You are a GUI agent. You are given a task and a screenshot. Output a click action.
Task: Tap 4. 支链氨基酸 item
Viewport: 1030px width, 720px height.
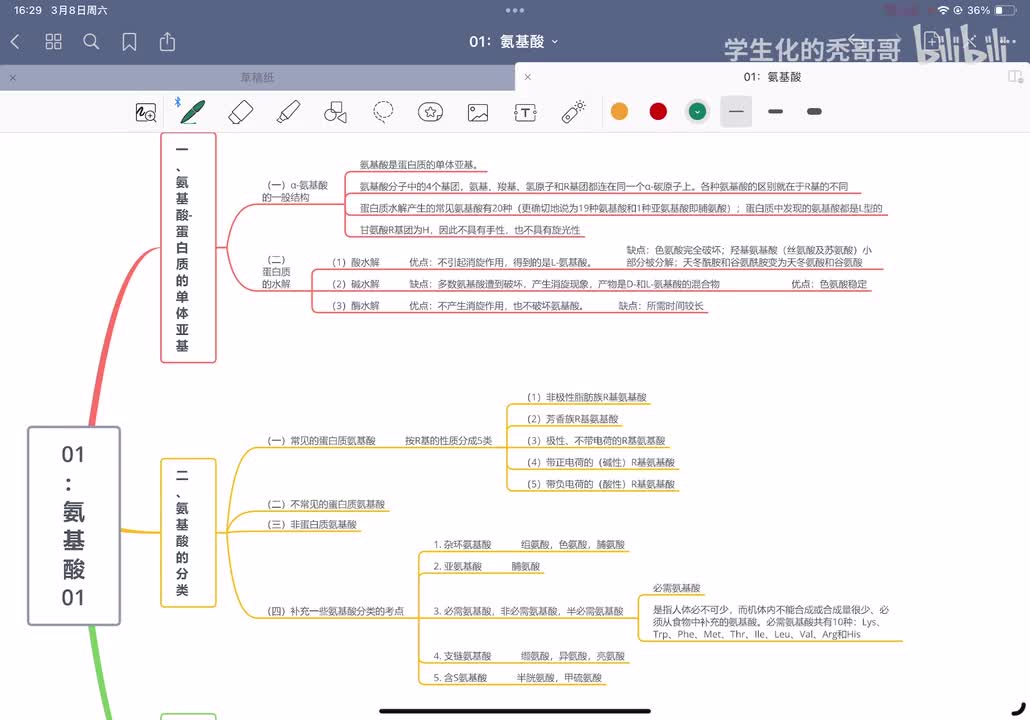(x=462, y=656)
